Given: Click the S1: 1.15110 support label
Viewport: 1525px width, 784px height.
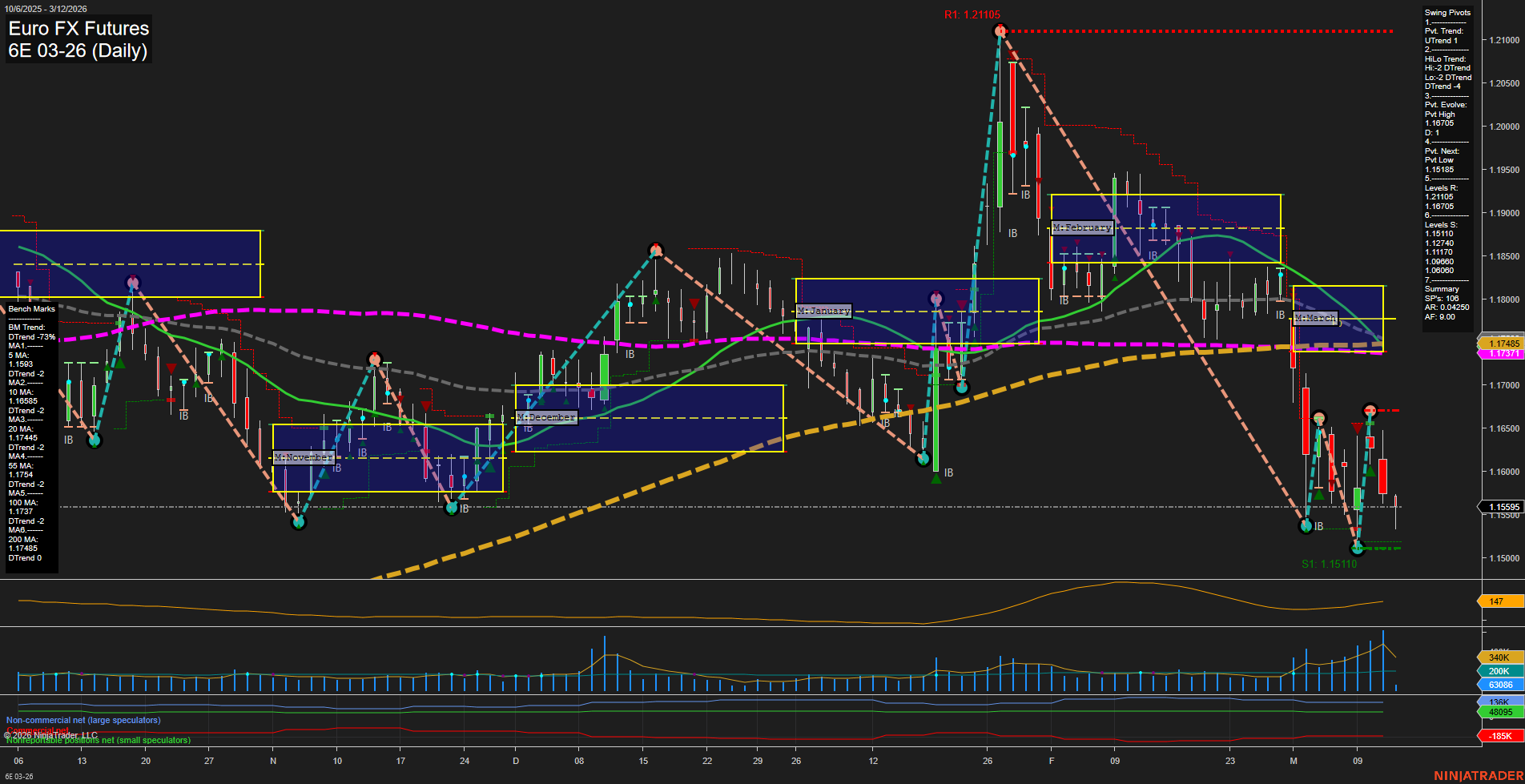Looking at the screenshot, I should pos(1329,564).
